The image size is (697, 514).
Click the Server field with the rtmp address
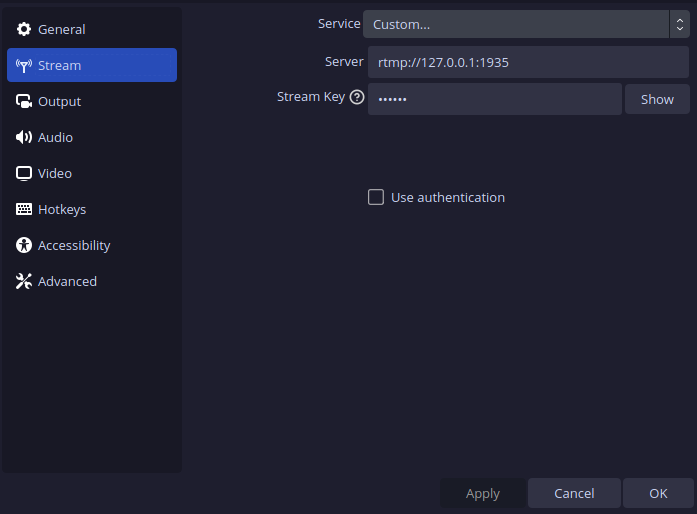[x=530, y=62]
